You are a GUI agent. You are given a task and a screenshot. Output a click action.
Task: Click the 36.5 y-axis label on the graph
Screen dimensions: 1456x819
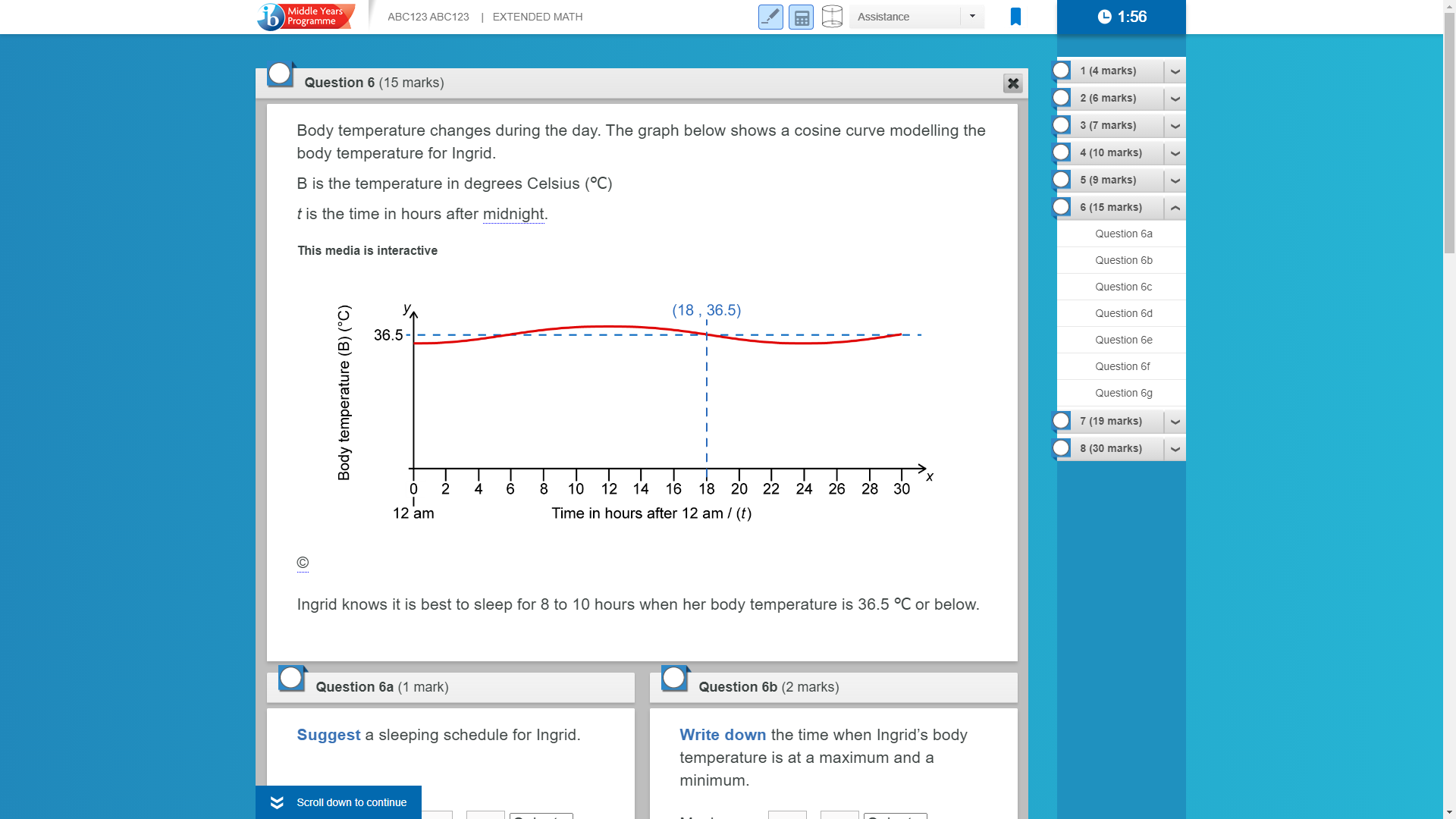(388, 335)
